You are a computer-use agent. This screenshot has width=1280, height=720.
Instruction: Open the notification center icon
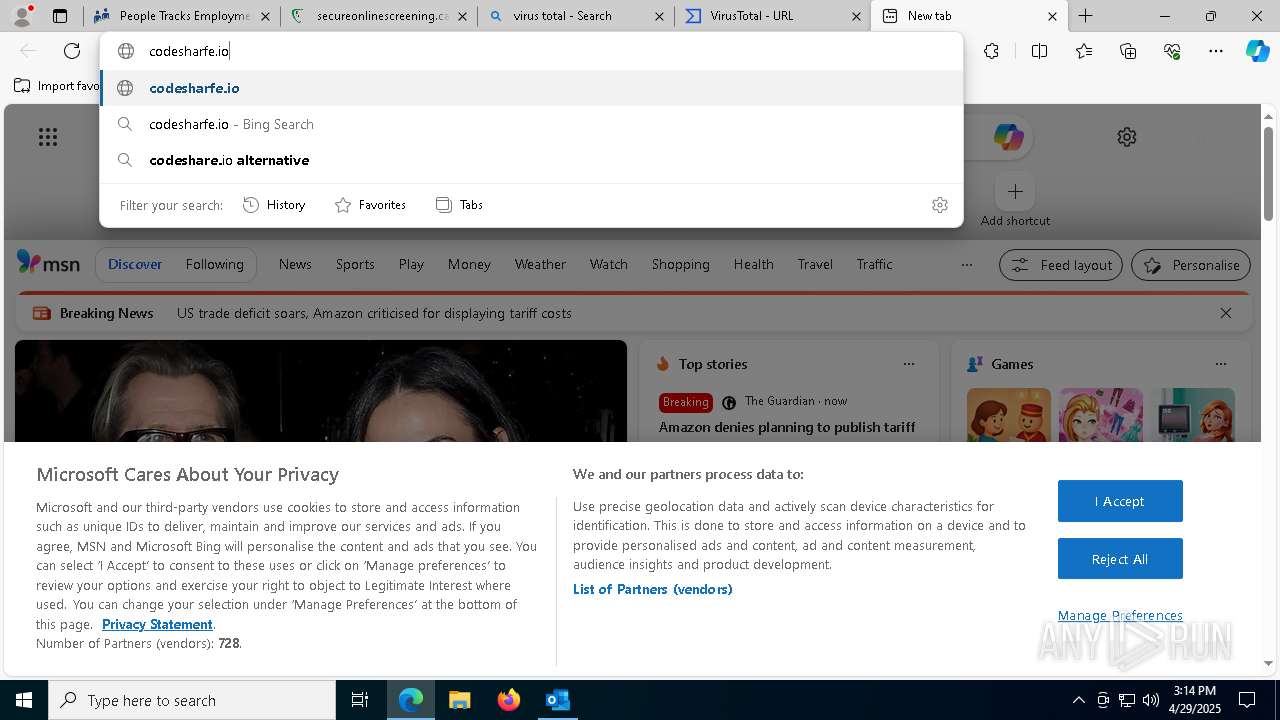(1247, 700)
